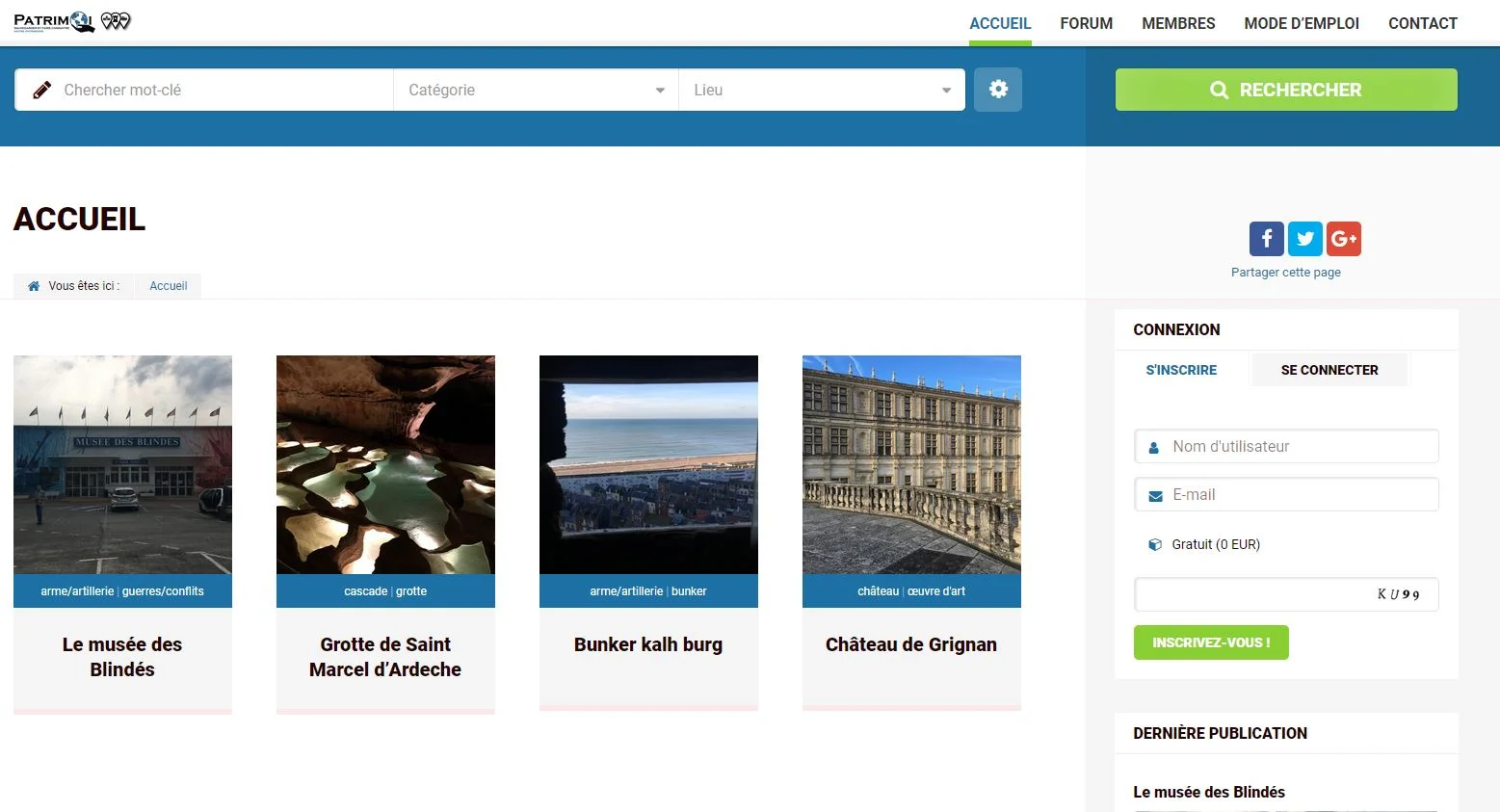Open Château de Grignan thumbnail

pos(911,464)
